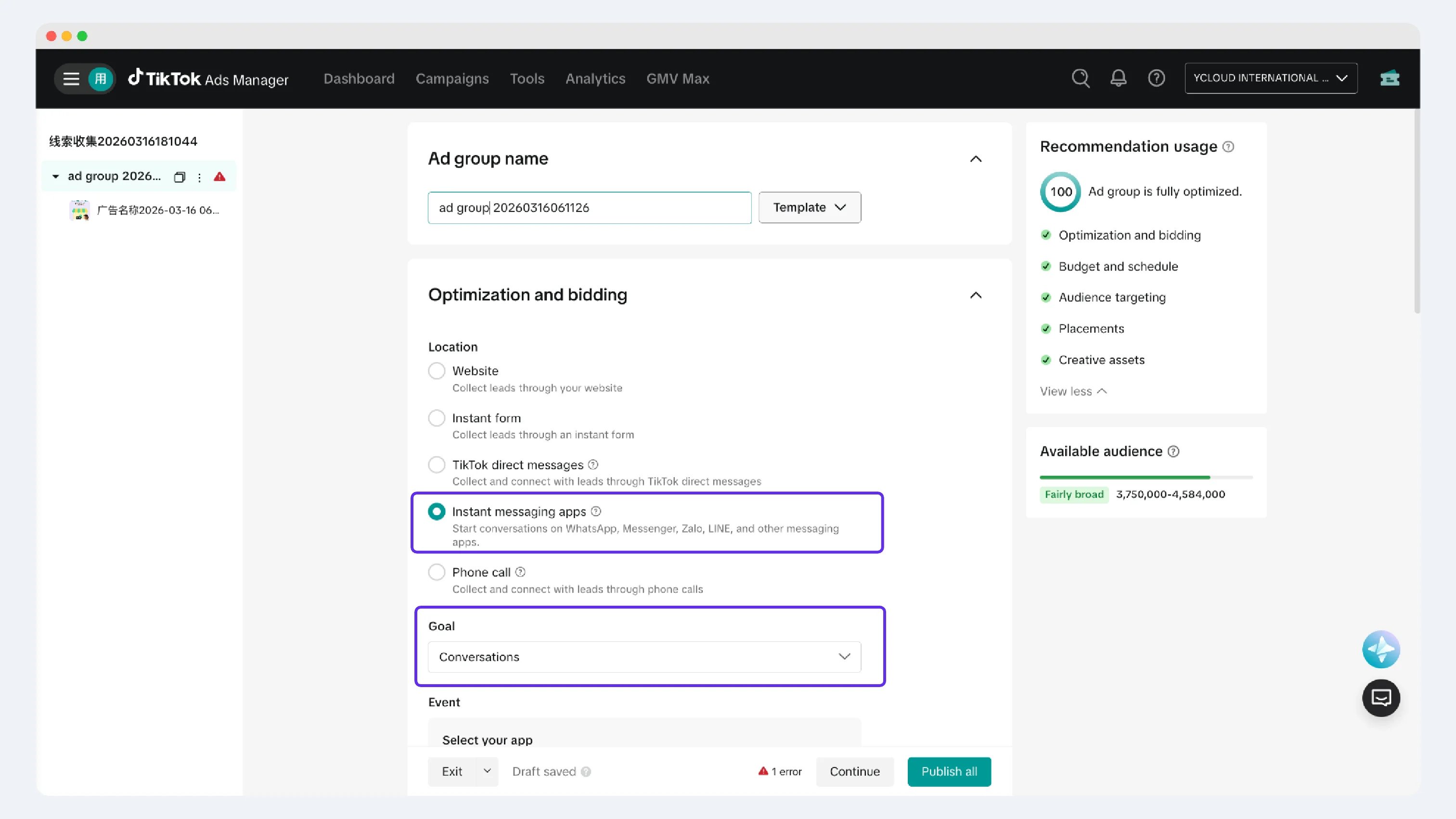Screen dimensions: 1456x819
Task: Click the red warning icon on ad group
Action: point(220,176)
